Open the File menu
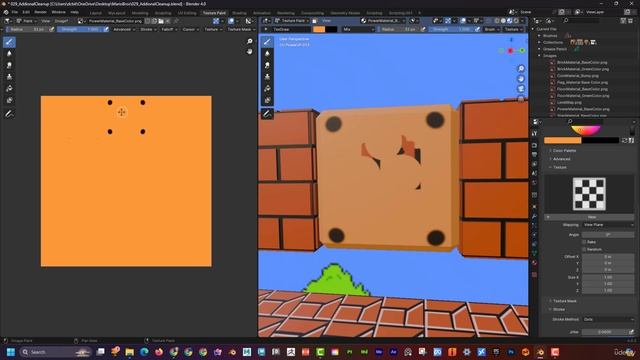The width and height of the screenshot is (640, 360). point(15,12)
